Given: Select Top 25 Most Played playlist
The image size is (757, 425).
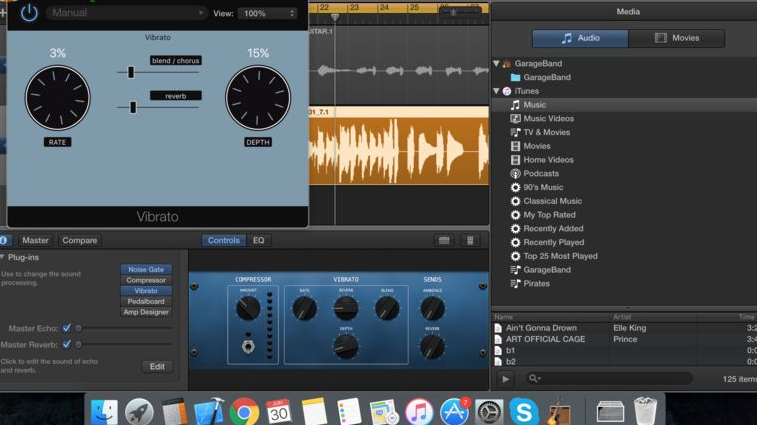Looking at the screenshot, I should tap(554, 256).
